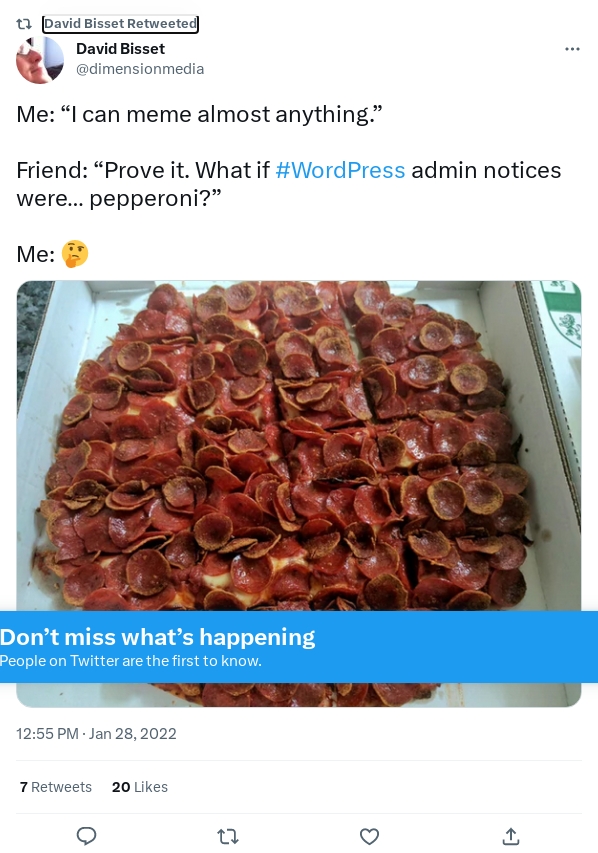The image size is (598, 853).
Task: Click the tweet text about meme anything
Action: pyautogui.click(x=199, y=114)
